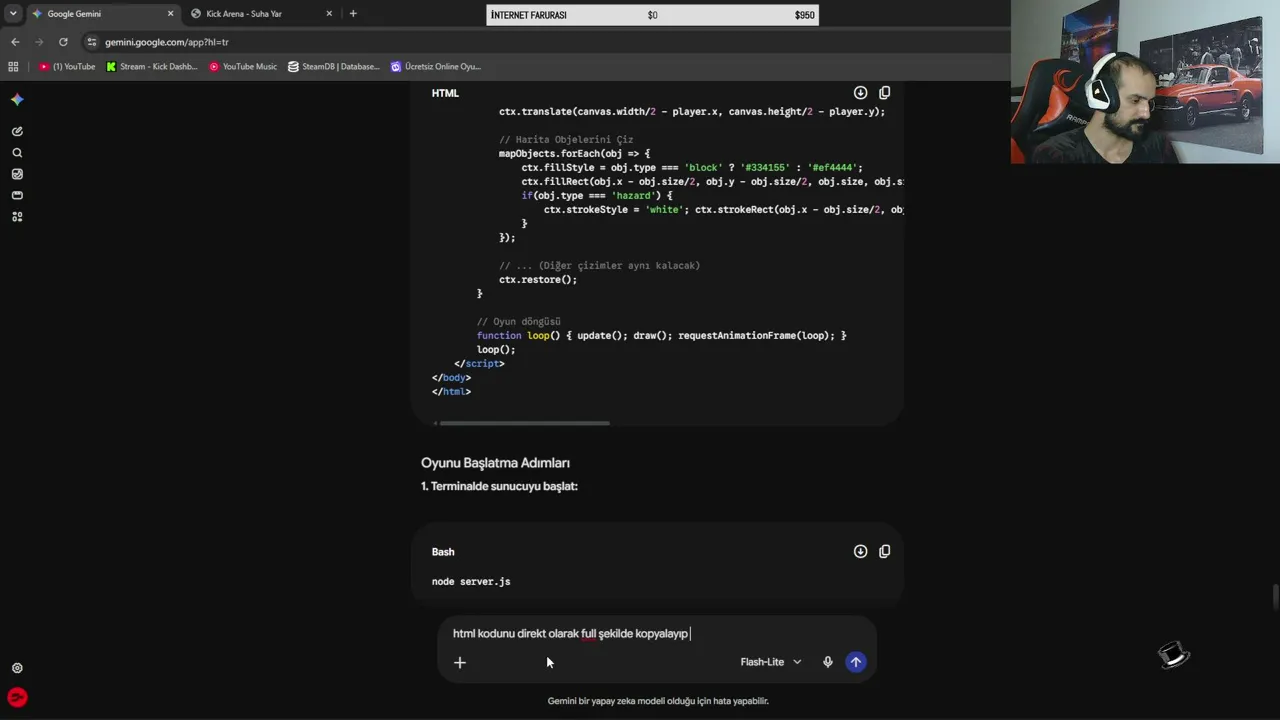
Task: Click the plus attach button in prompt box
Action: tap(460, 662)
